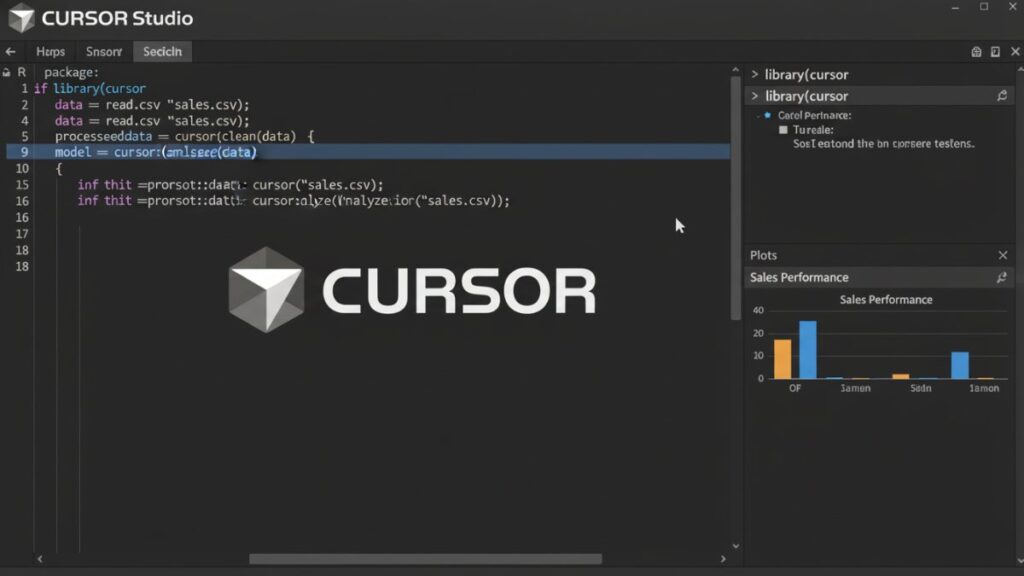Click the back arrow above the editor
The image size is (1024, 576).
click(x=11, y=51)
